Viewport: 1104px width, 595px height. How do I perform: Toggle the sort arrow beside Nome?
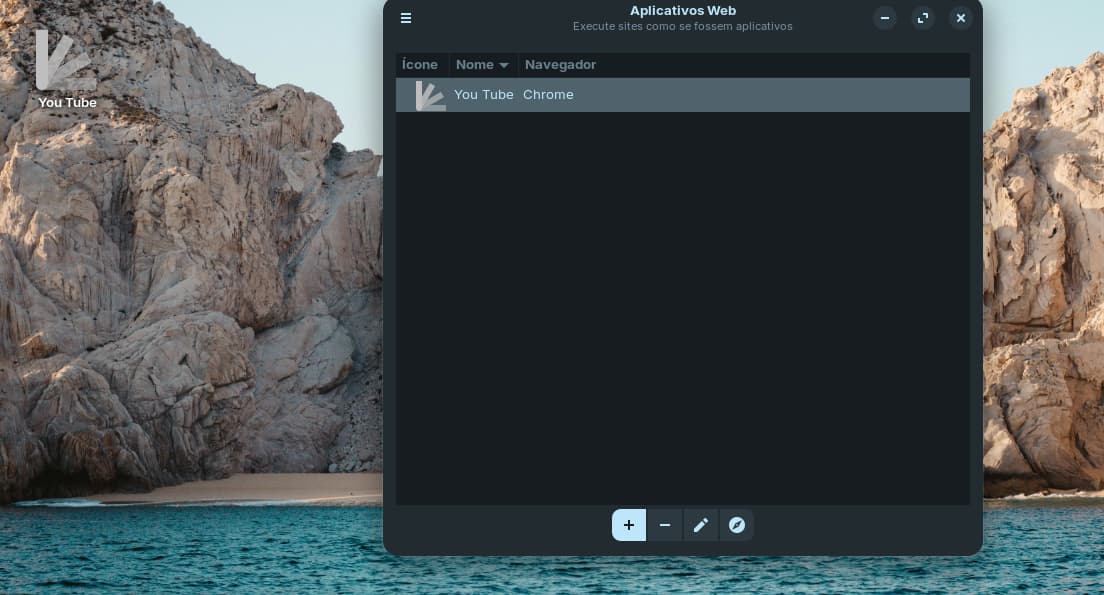[504, 65]
